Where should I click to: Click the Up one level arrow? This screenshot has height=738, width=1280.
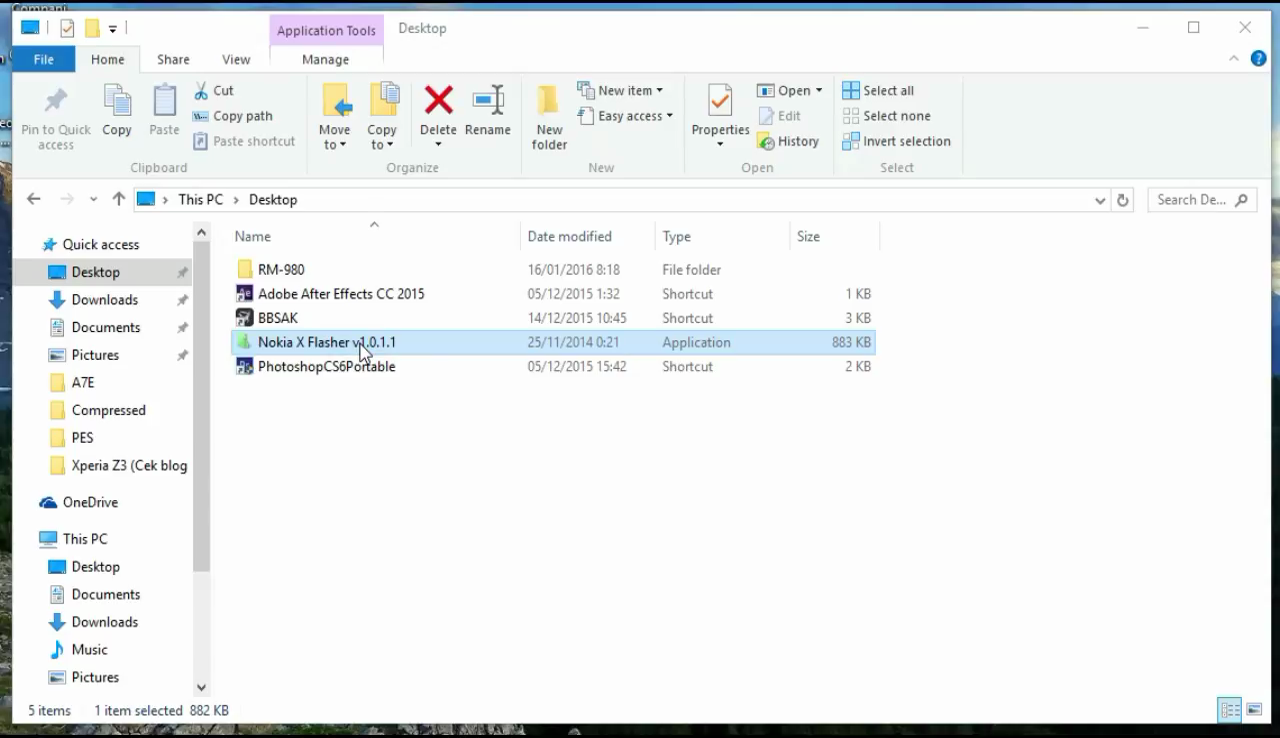tap(118, 199)
